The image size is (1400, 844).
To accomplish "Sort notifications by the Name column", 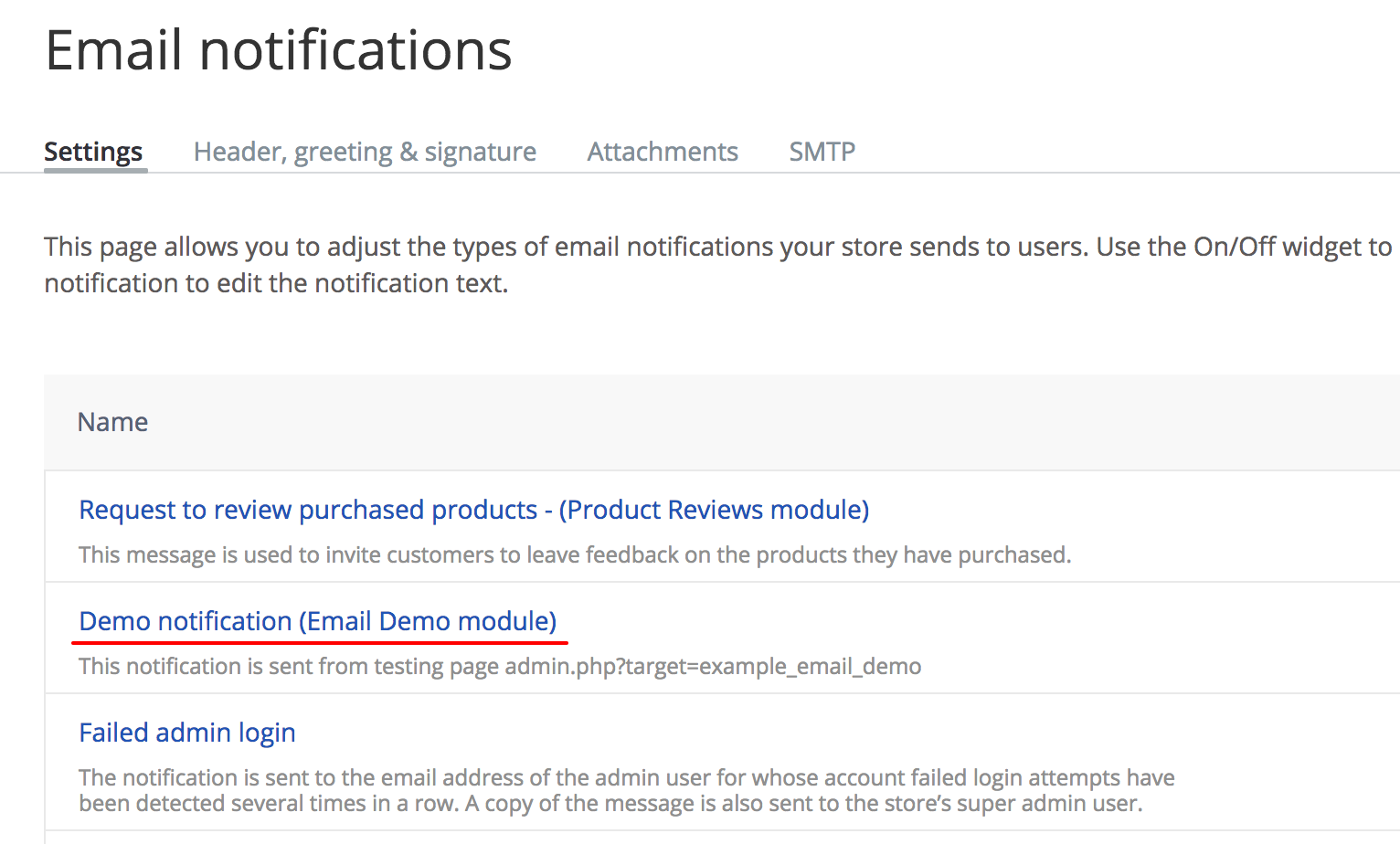I will [x=112, y=421].
